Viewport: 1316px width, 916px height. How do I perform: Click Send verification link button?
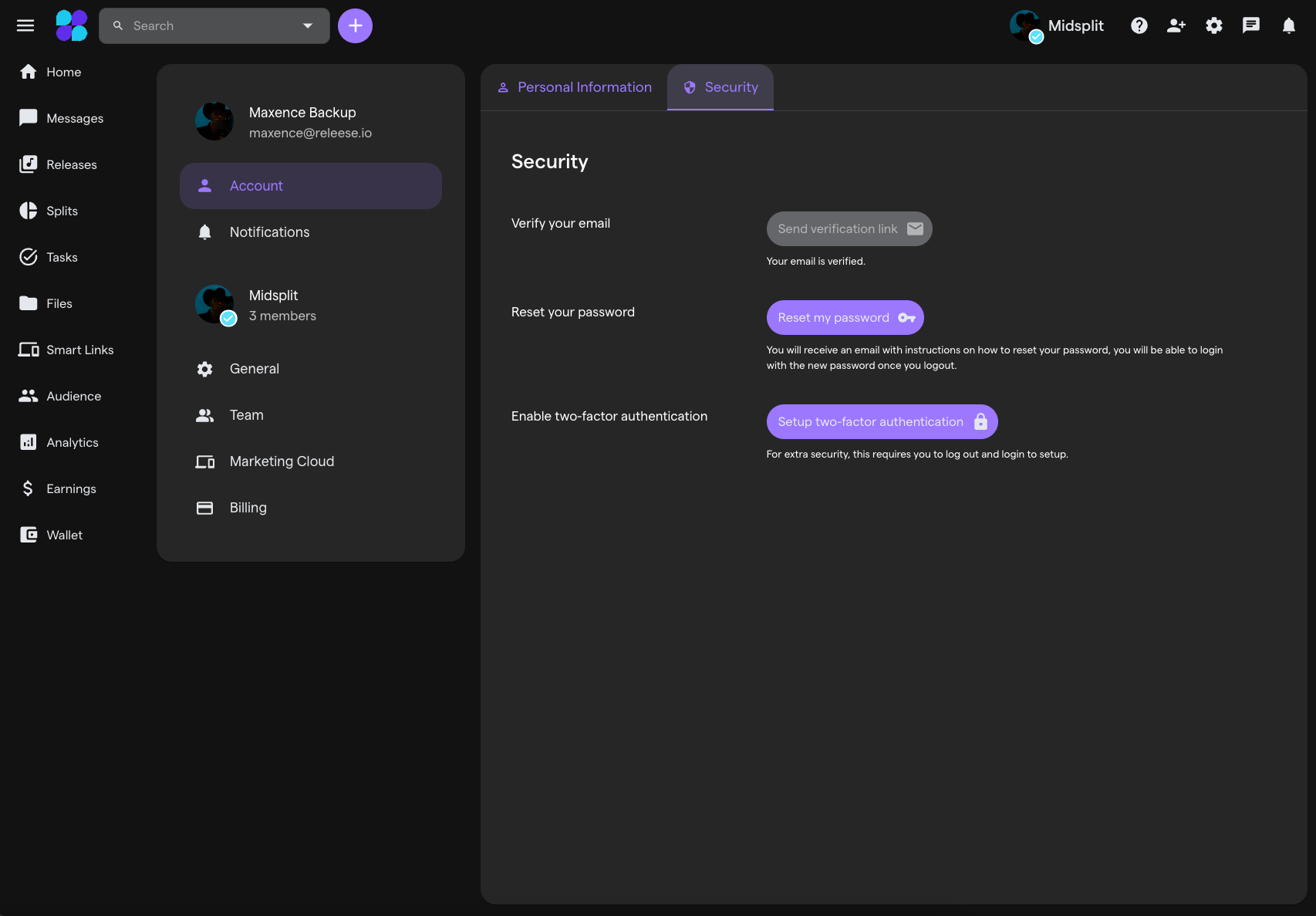click(x=849, y=228)
